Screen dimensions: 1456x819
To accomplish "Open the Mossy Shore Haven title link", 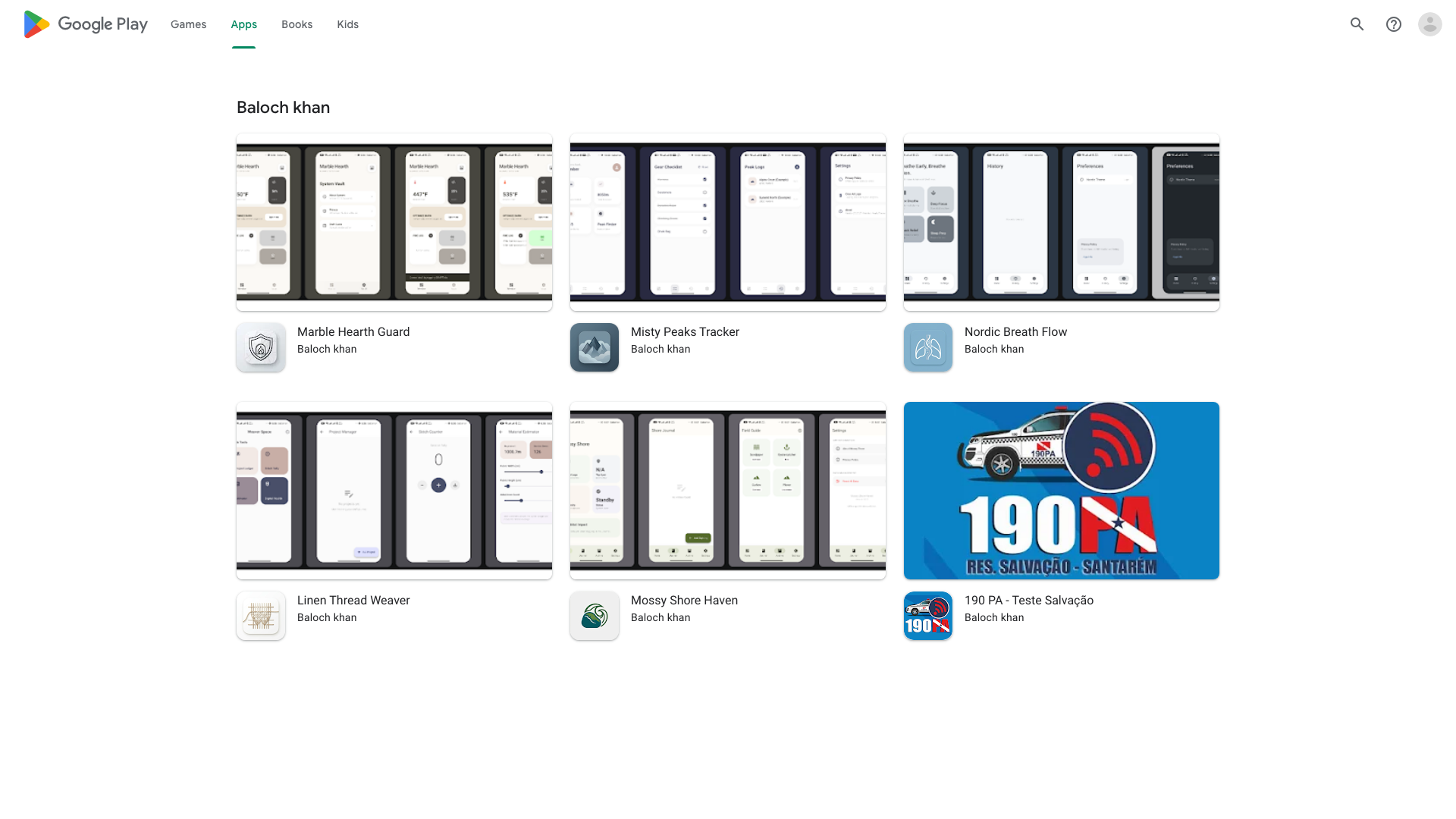I will coord(684,600).
